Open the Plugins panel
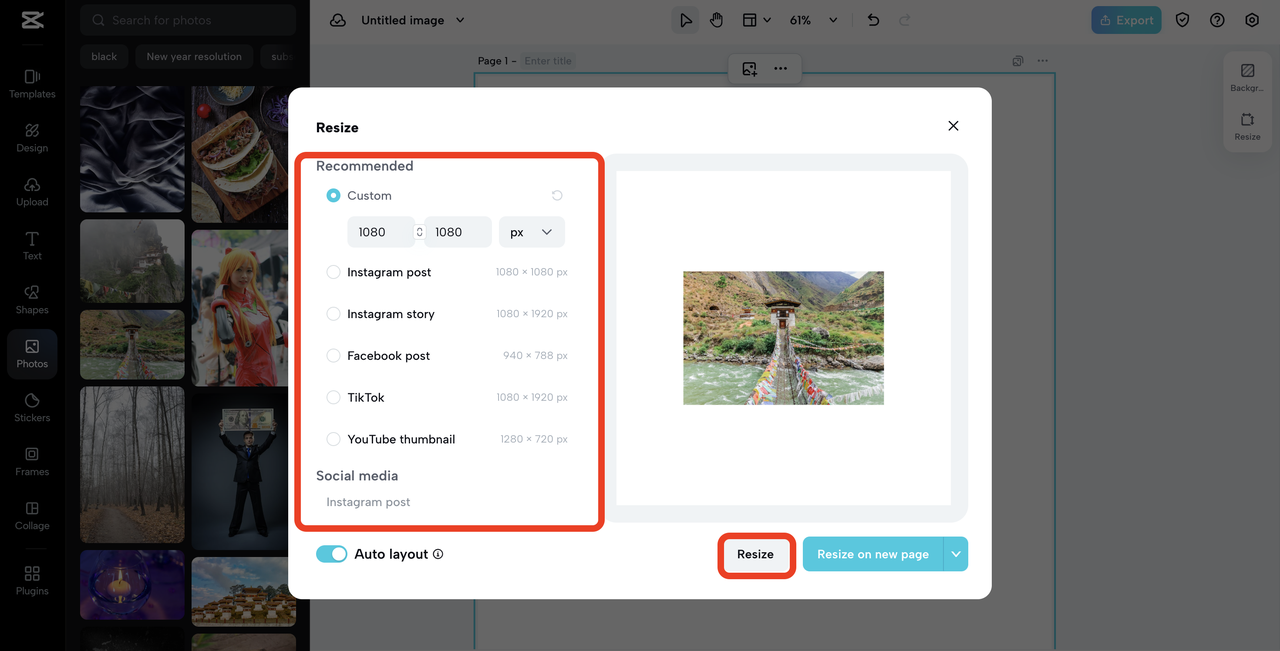Screen dimensions: 1280x651 click(x=32, y=581)
